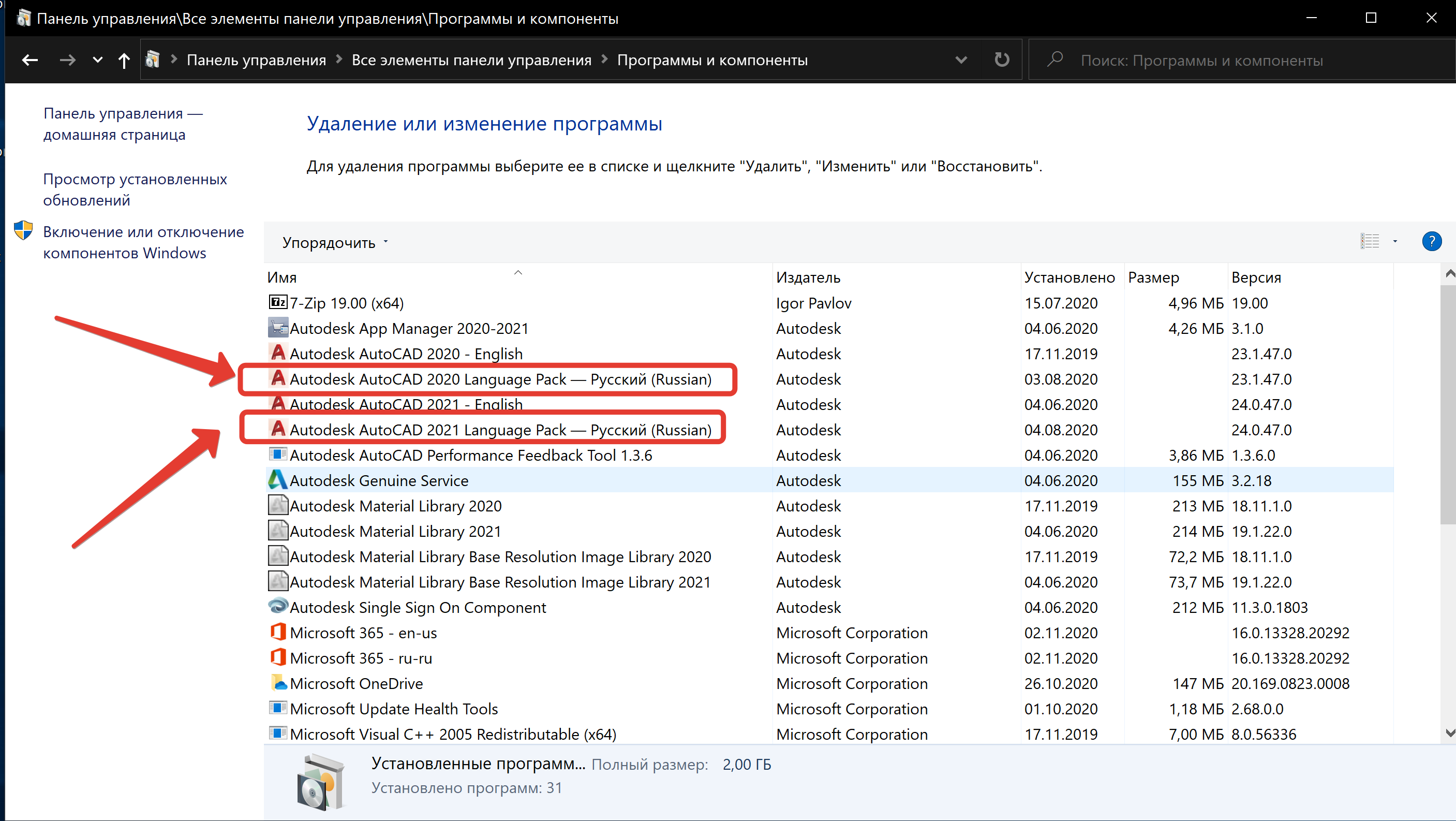The height and width of the screenshot is (821, 1456).
Task: Click Microsoft Update Health Tools icon
Action: pyautogui.click(x=277, y=707)
